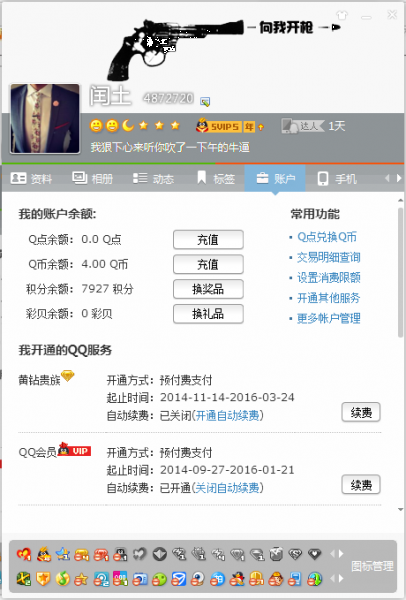The width and height of the screenshot is (406, 600).
Task: Click the moon level icon
Action: point(128,125)
